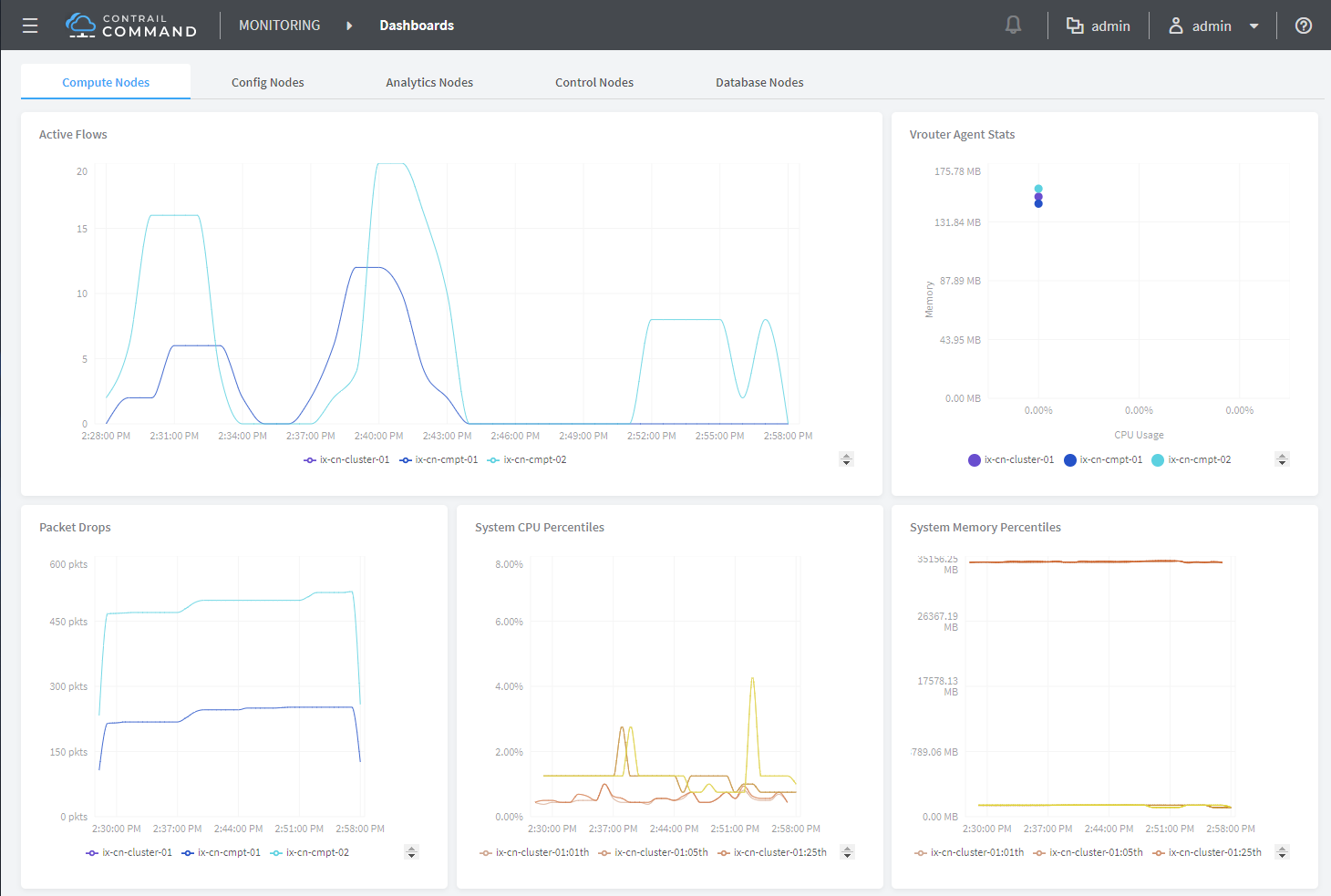Open the hamburger navigation menu
The height and width of the screenshot is (896, 1331).
(x=30, y=26)
